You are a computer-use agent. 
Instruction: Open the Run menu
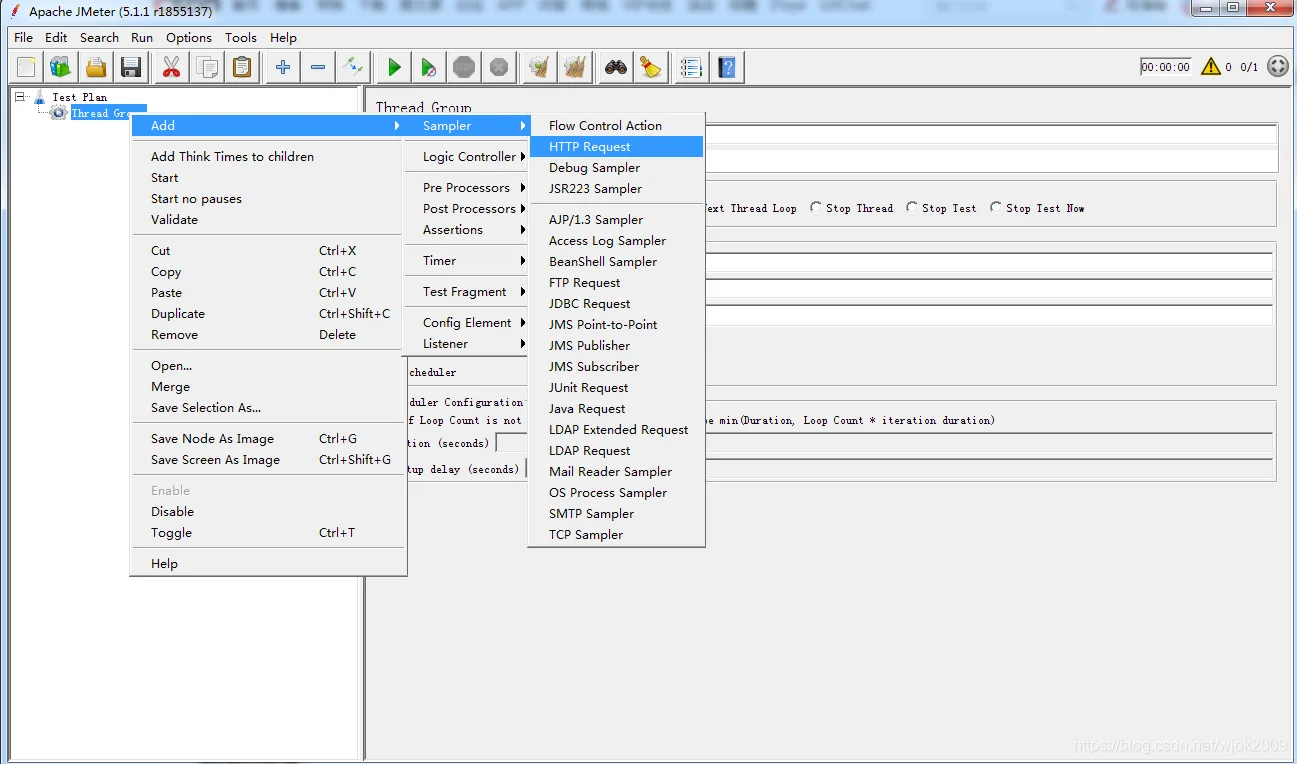(x=142, y=37)
